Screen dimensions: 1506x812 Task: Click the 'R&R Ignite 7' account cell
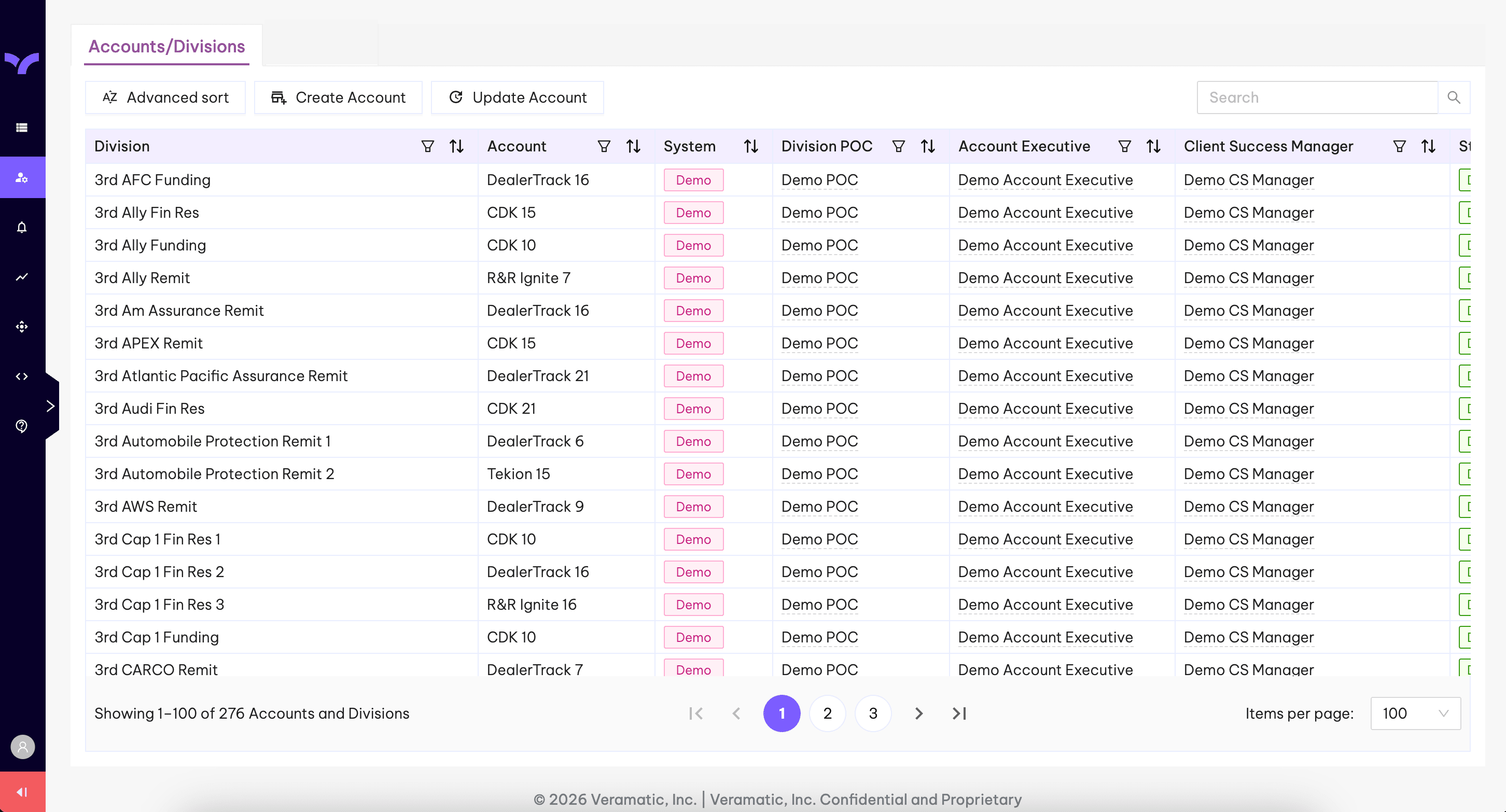click(x=566, y=278)
